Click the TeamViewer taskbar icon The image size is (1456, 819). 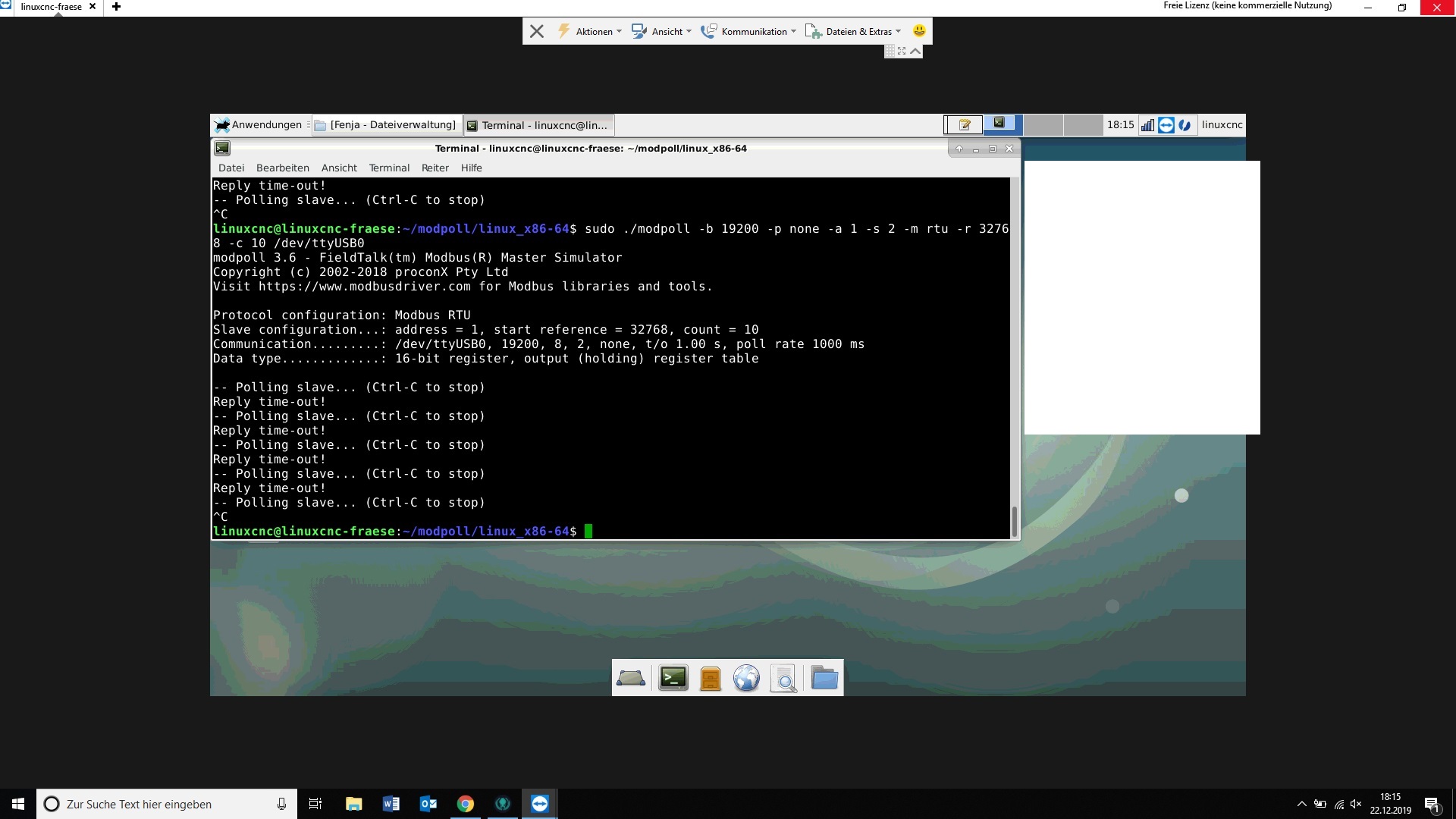[540, 804]
